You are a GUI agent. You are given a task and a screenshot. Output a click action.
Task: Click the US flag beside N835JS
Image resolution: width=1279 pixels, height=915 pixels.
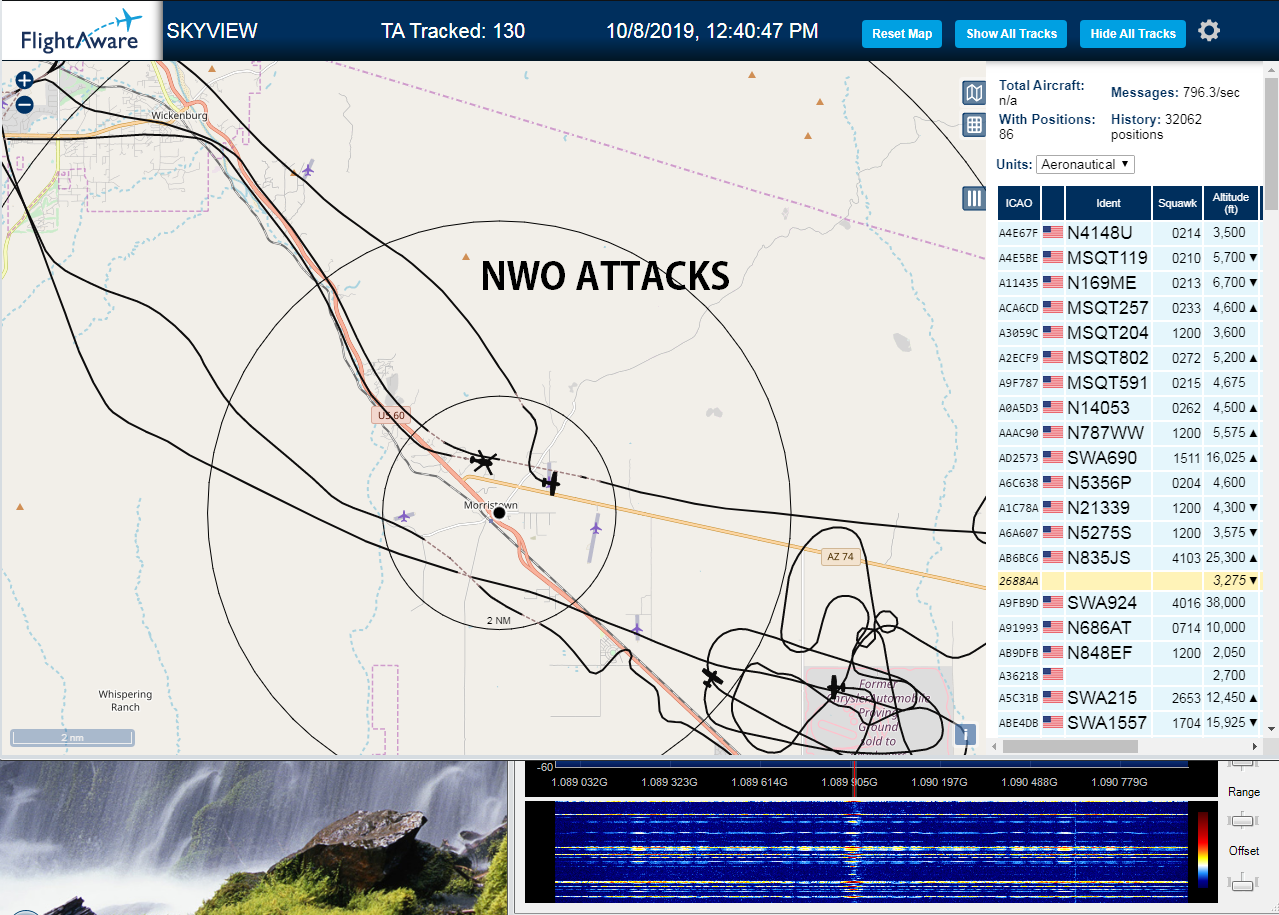pyautogui.click(x=1053, y=557)
